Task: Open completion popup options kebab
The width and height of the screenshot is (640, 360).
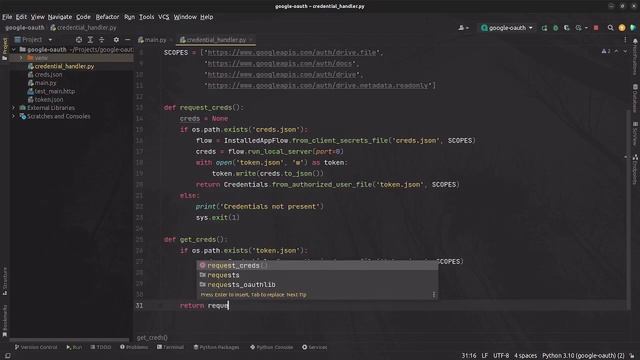Action: coord(433,295)
